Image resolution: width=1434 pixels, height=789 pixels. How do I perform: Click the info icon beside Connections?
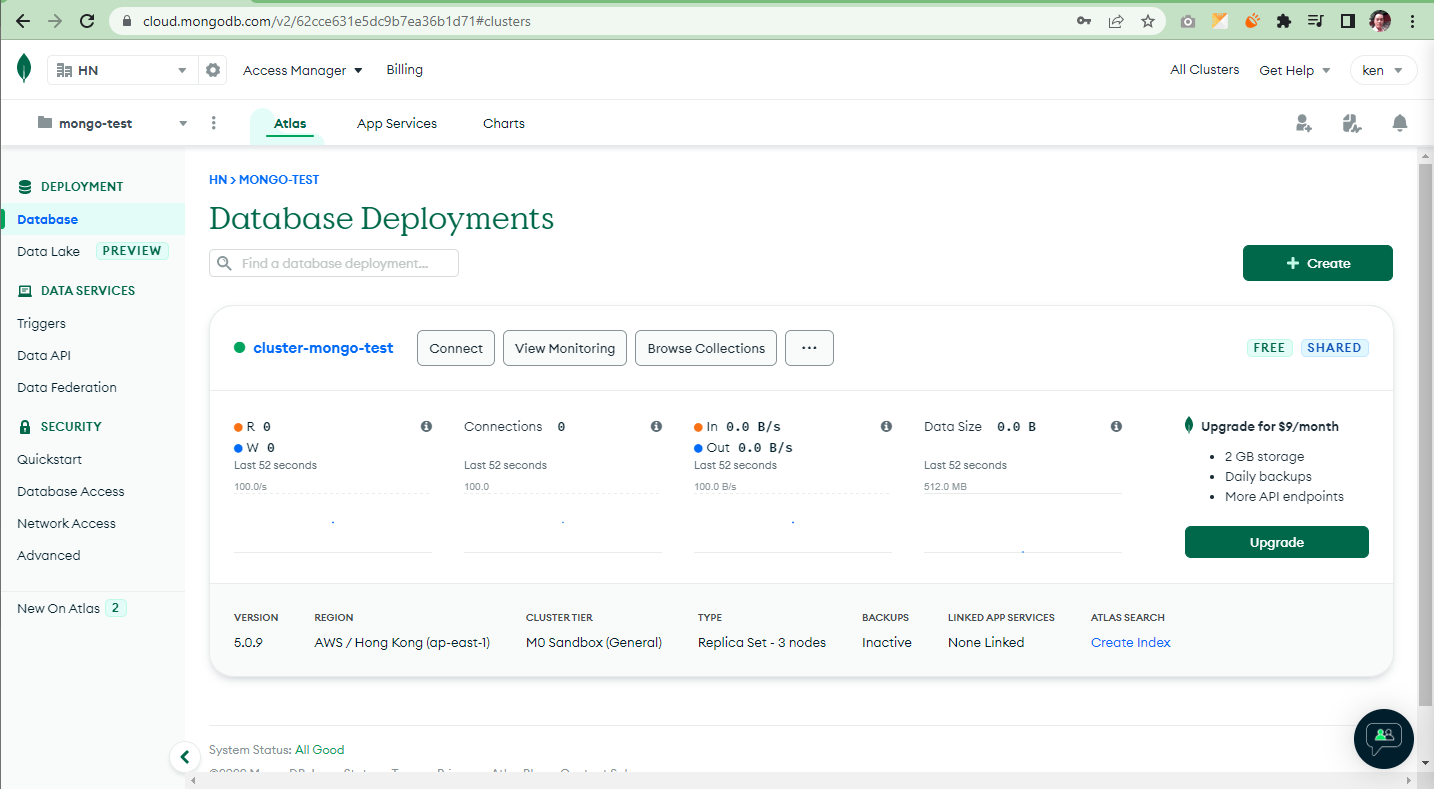[656, 426]
